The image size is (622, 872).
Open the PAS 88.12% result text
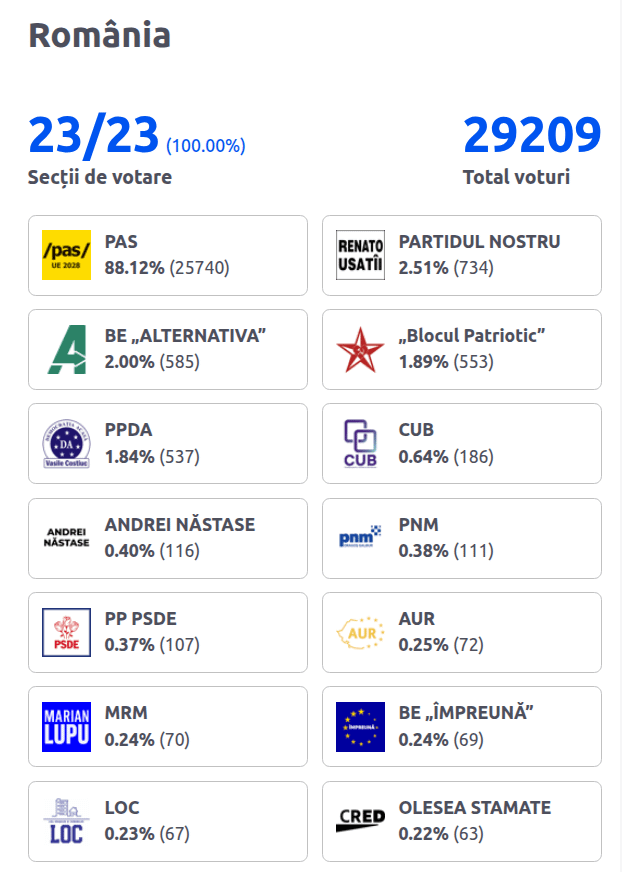pos(167,268)
